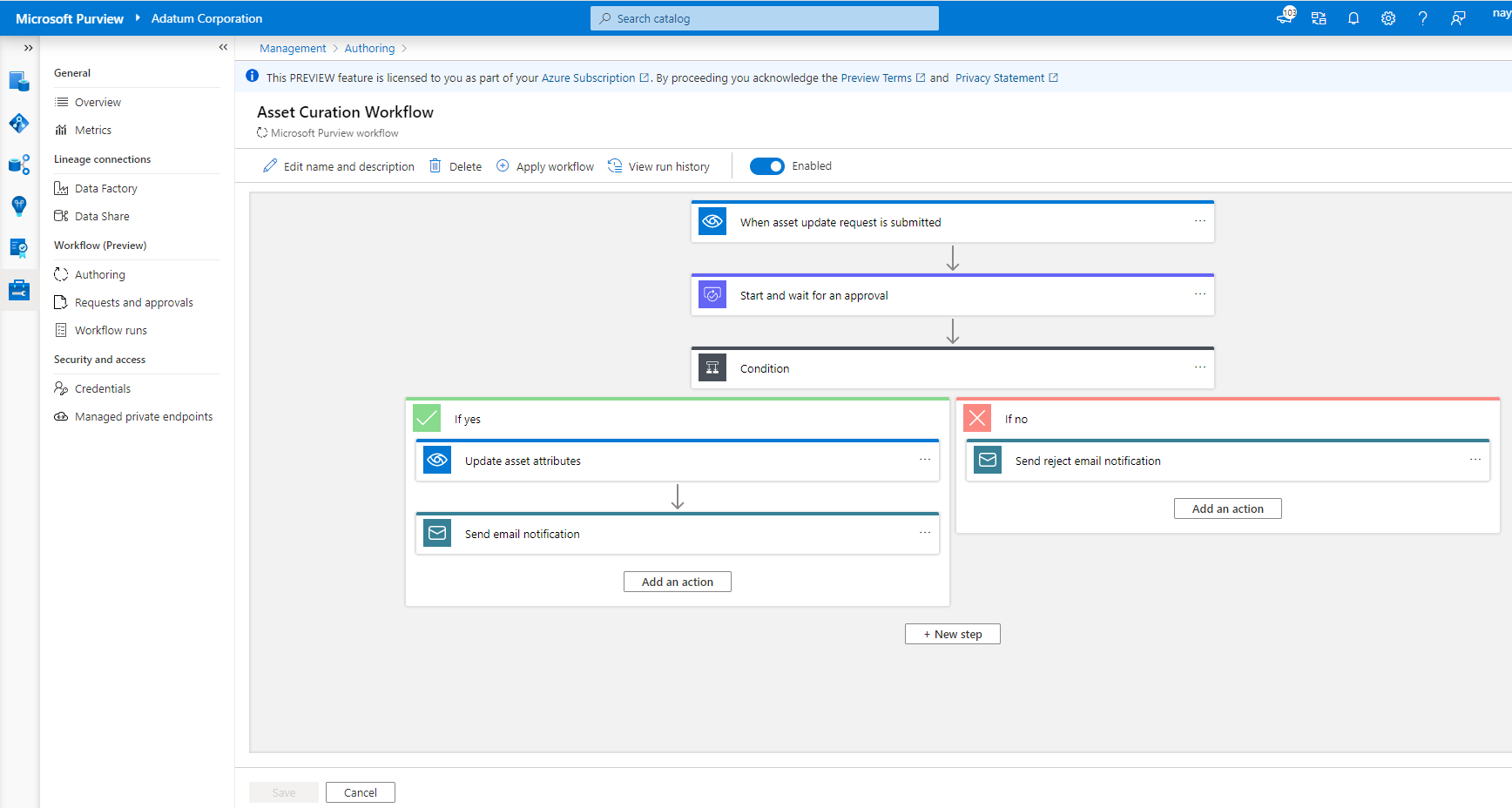Click the Cancel button

[x=361, y=792]
